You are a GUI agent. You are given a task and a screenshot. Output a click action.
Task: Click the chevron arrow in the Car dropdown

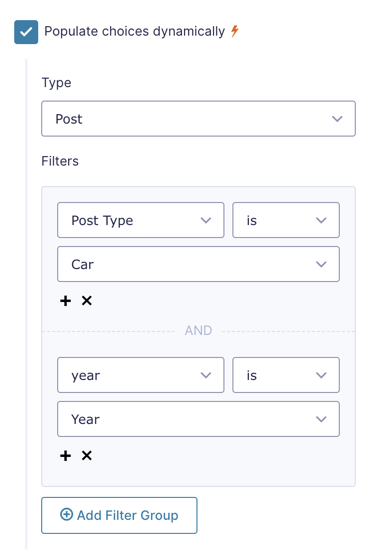click(321, 264)
